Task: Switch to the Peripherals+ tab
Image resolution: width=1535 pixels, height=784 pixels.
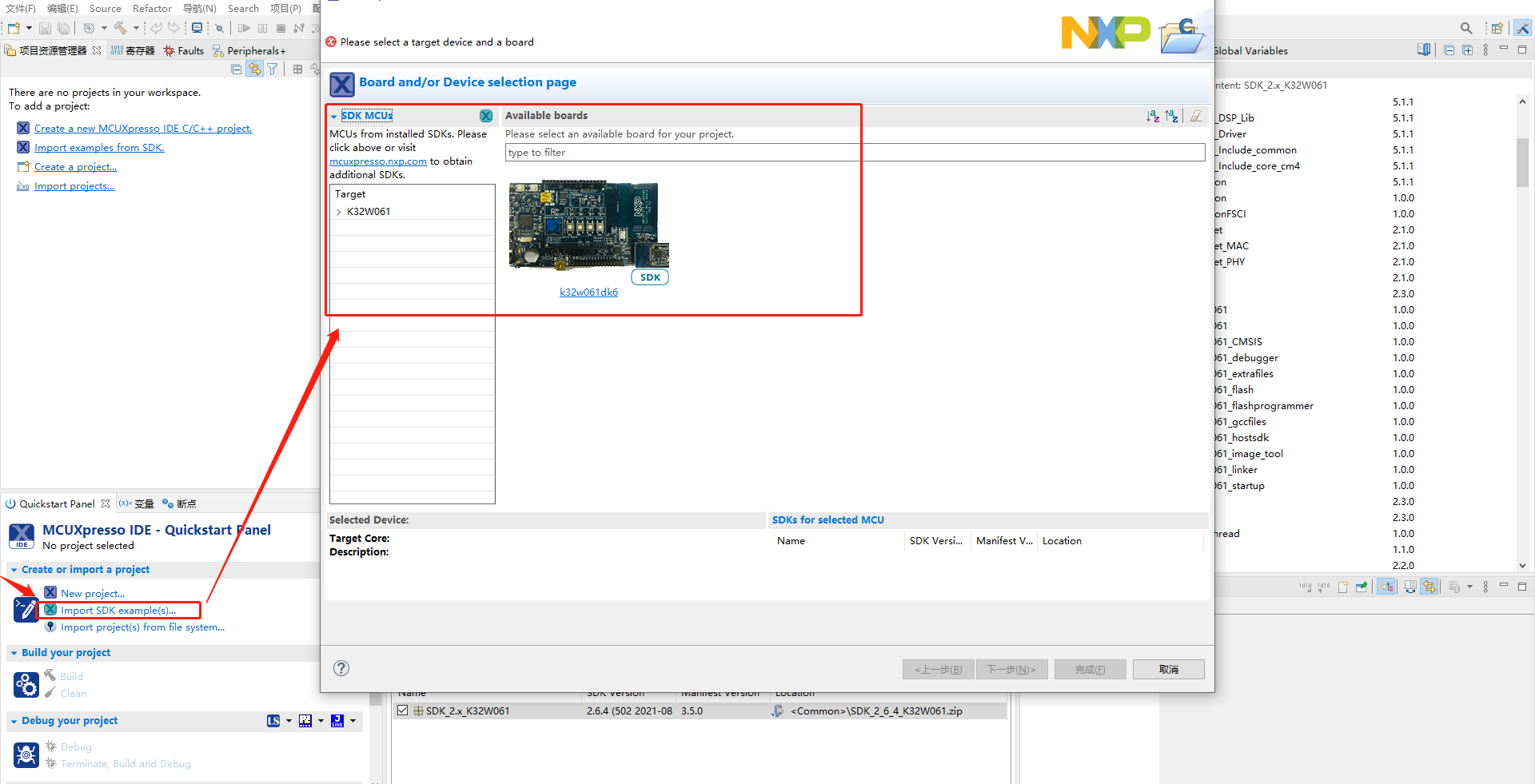Action: click(x=249, y=50)
